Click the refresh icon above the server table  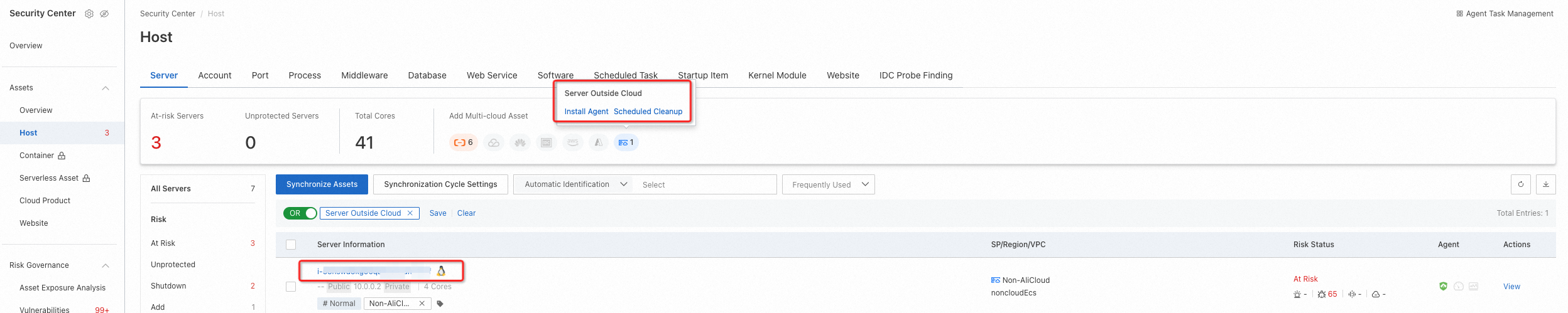click(x=1521, y=184)
